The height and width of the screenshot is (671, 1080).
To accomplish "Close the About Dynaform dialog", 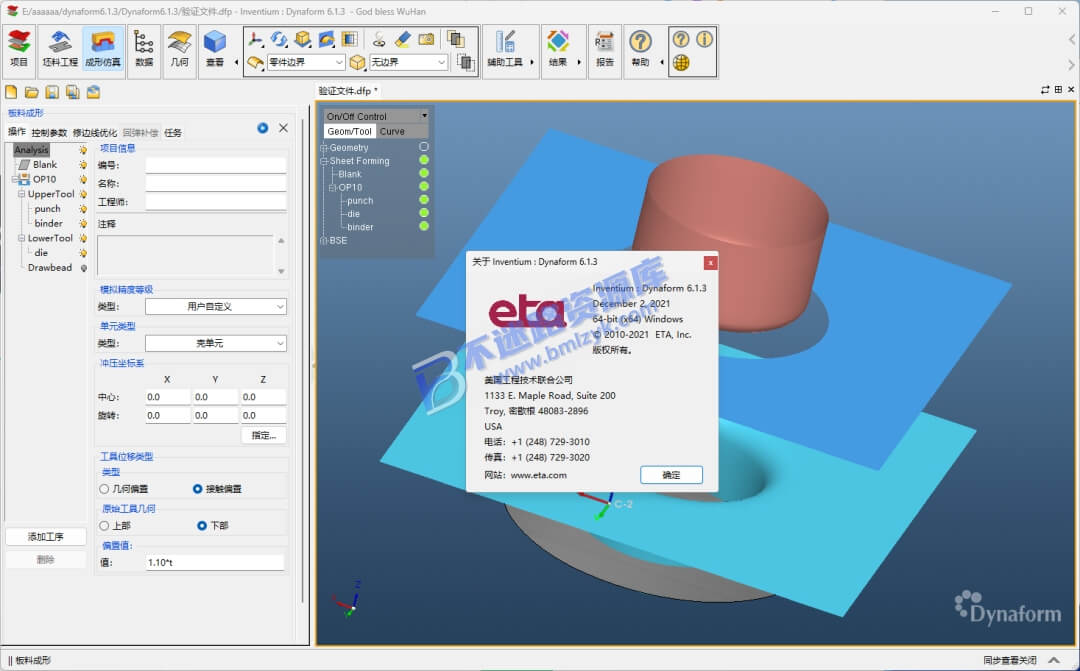I will 710,262.
